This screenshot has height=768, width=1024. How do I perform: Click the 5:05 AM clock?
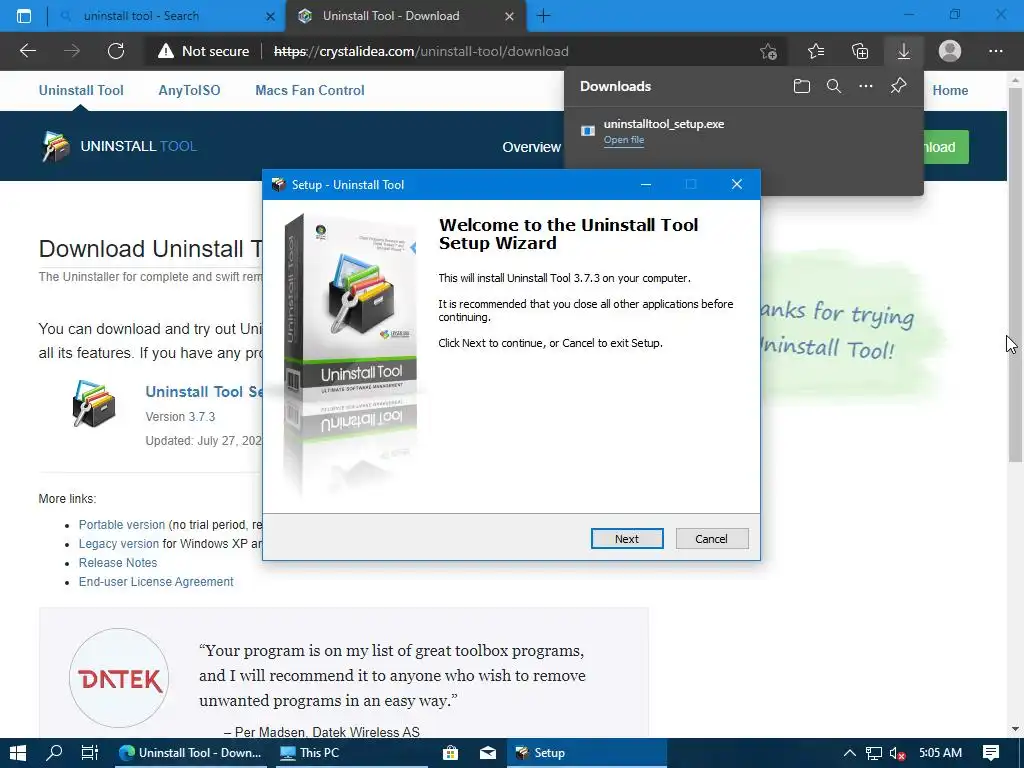point(940,753)
